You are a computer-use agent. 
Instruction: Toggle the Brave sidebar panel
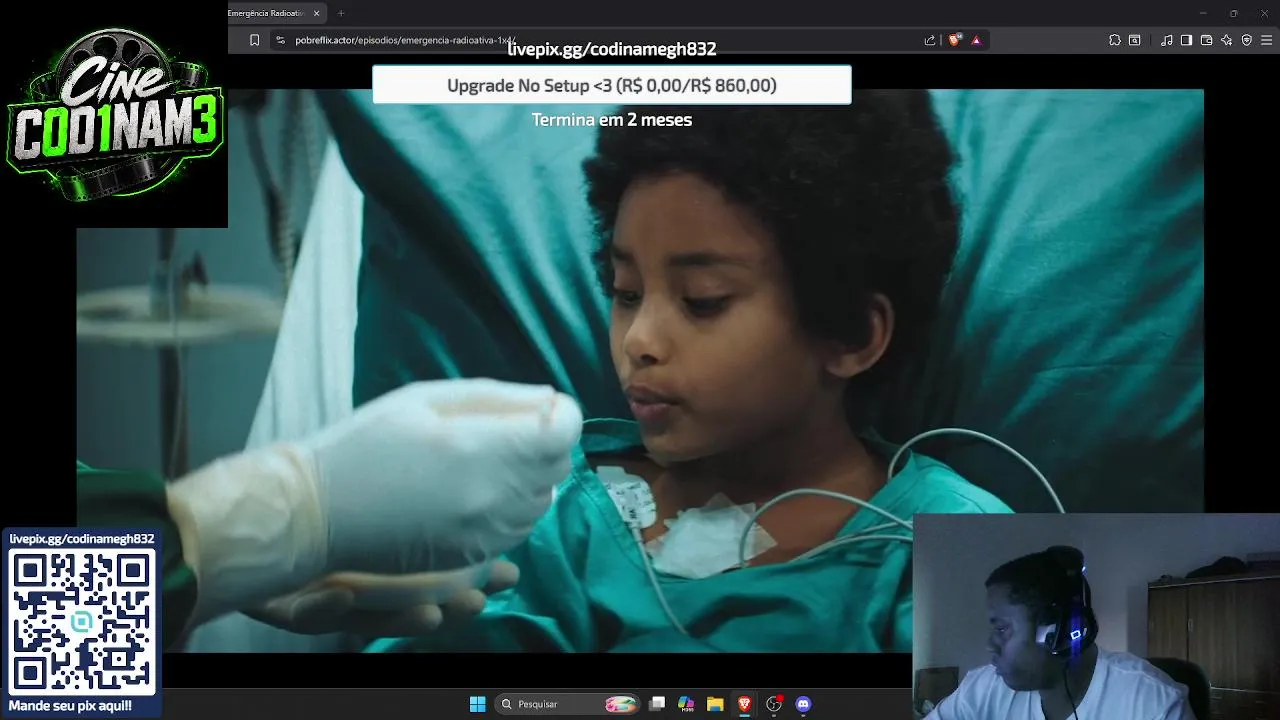[1186, 40]
